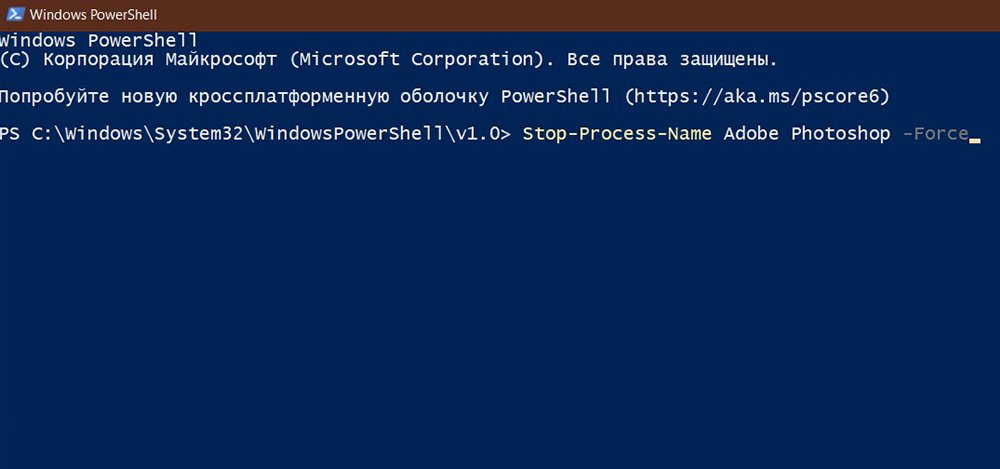The height and width of the screenshot is (469, 1000).
Task: Click the word Adobe in the command
Action: 751,134
